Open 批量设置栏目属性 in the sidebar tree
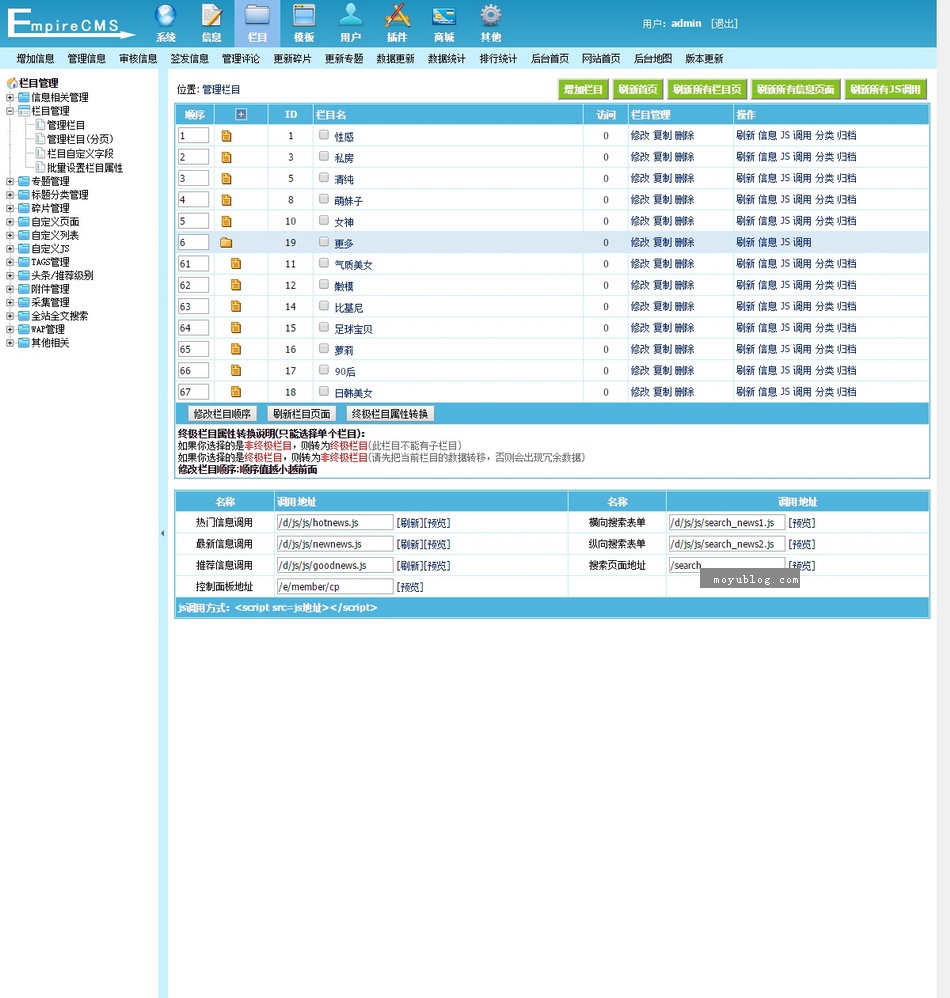The width and height of the screenshot is (950, 998). (85, 168)
